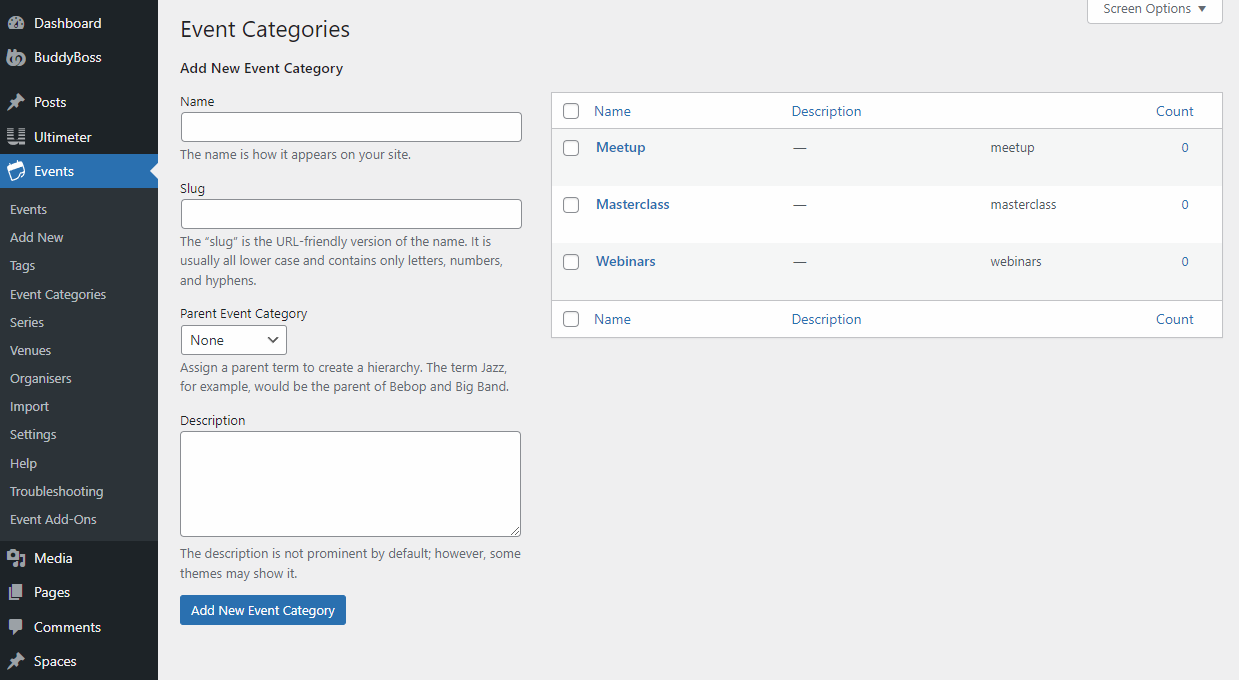
Task: Click the Add New Event Category button
Action: pyautogui.click(x=262, y=610)
